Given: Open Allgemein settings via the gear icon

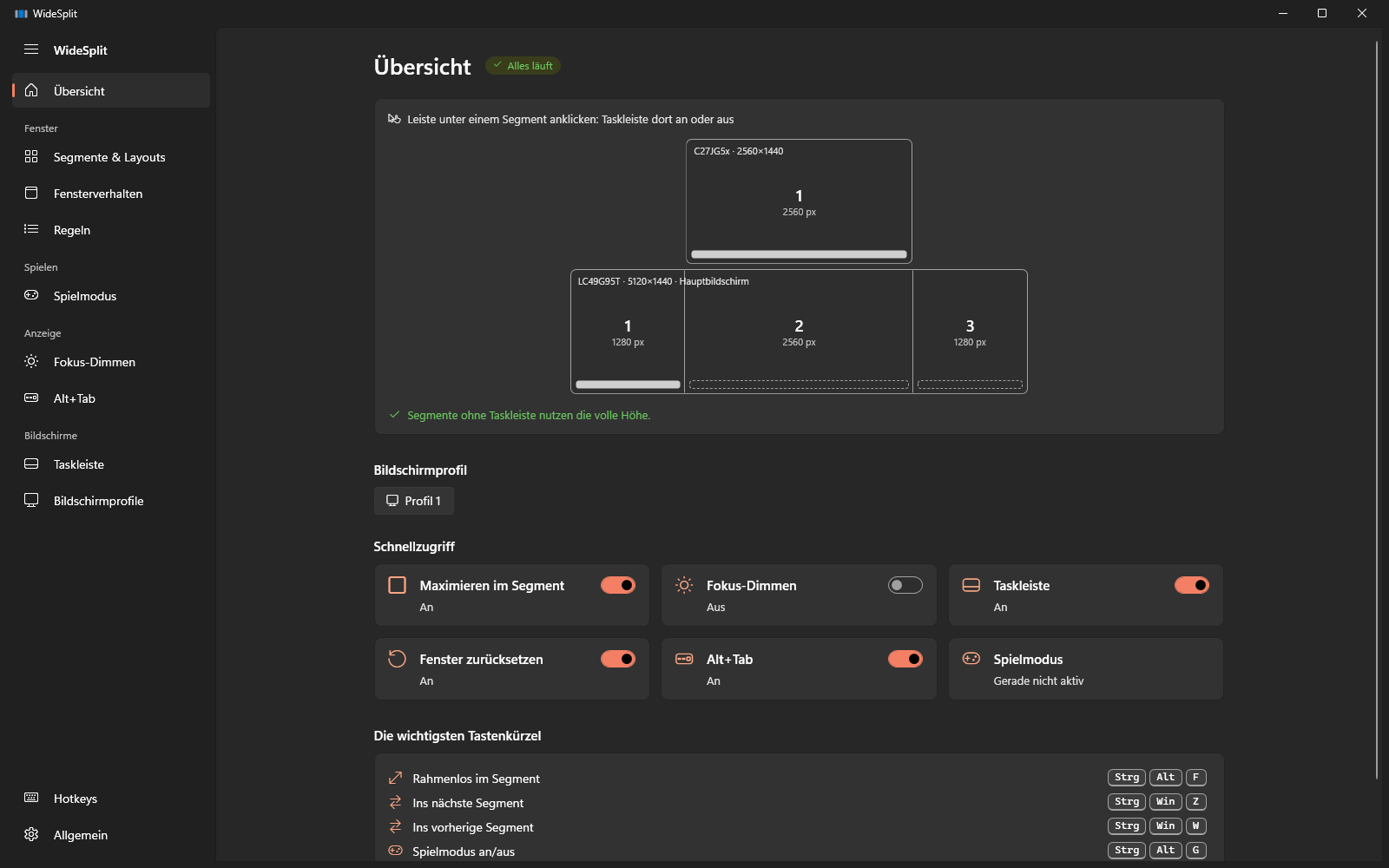Looking at the screenshot, I should click(31, 834).
